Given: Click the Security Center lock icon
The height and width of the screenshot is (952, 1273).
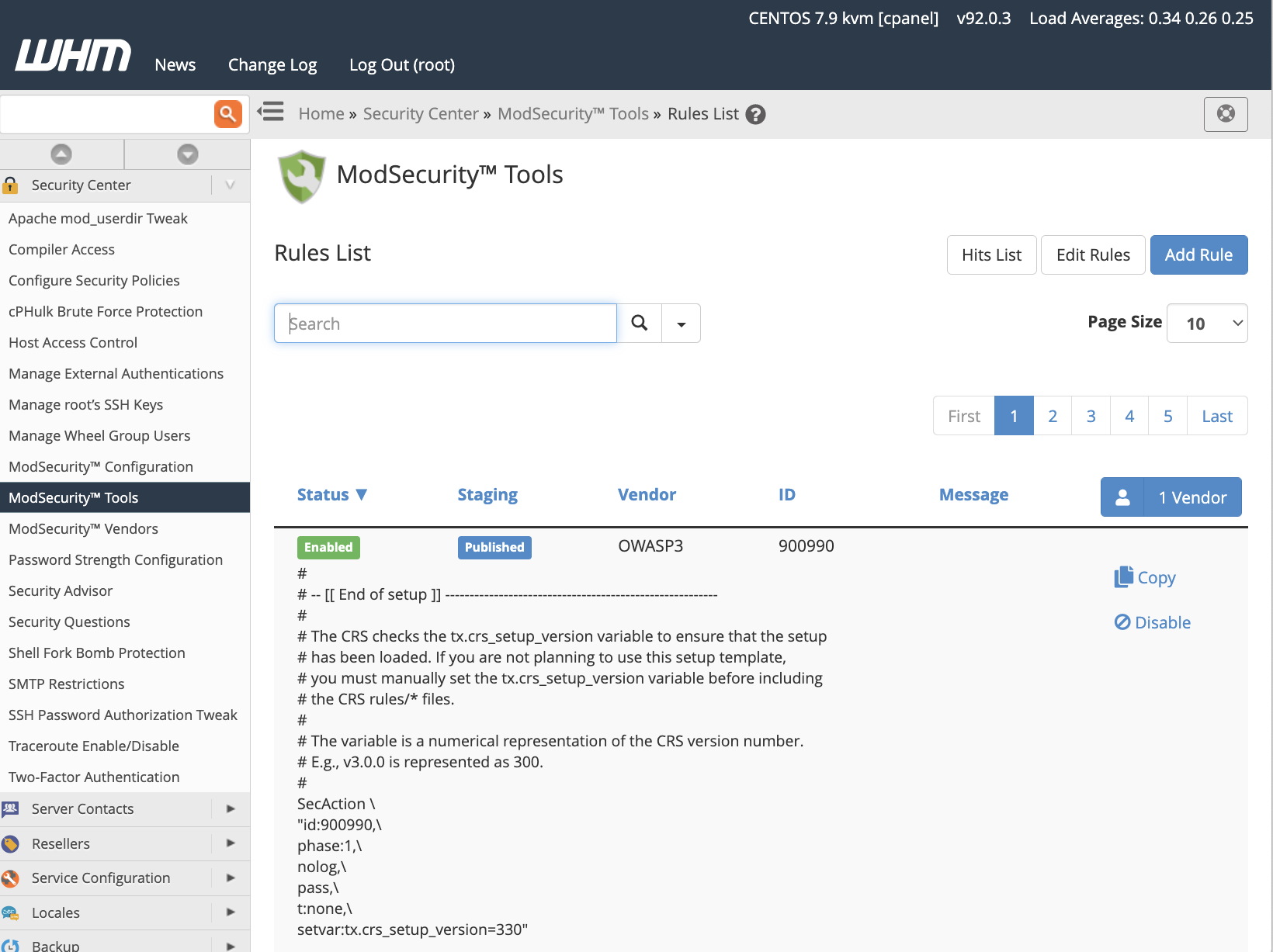Looking at the screenshot, I should pyautogui.click(x=10, y=185).
